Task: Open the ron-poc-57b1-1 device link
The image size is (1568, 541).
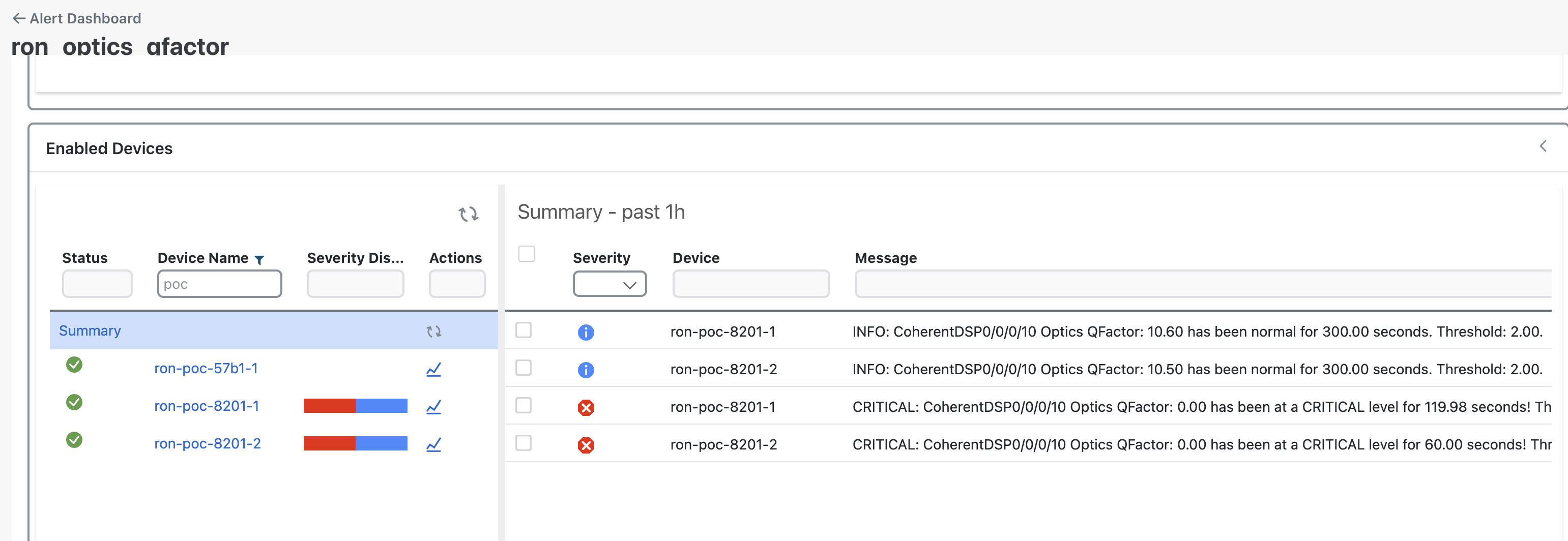Action: click(x=206, y=368)
